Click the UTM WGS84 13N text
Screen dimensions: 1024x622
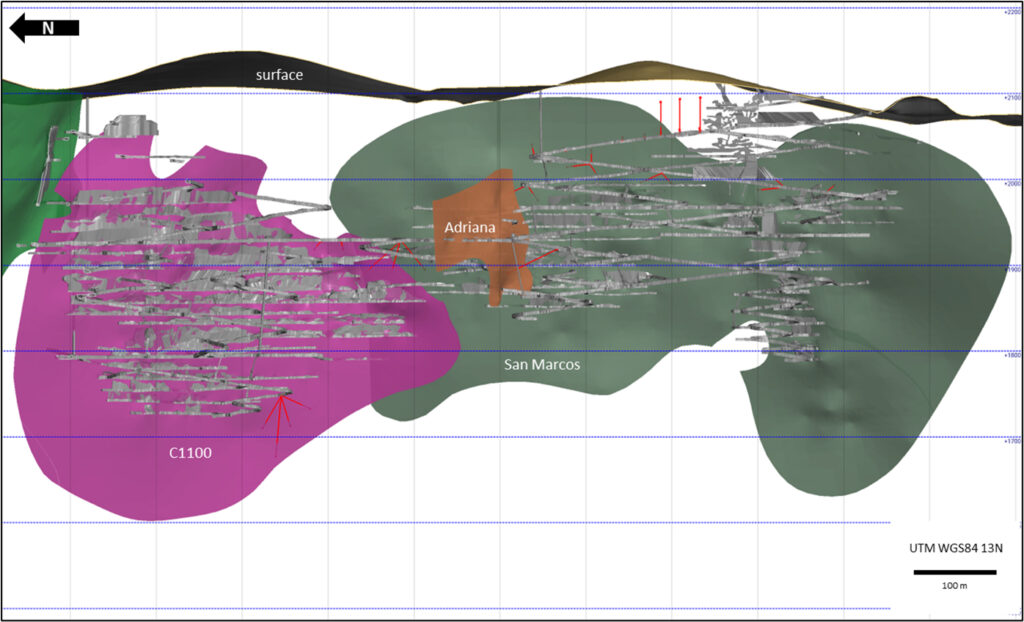(953, 548)
